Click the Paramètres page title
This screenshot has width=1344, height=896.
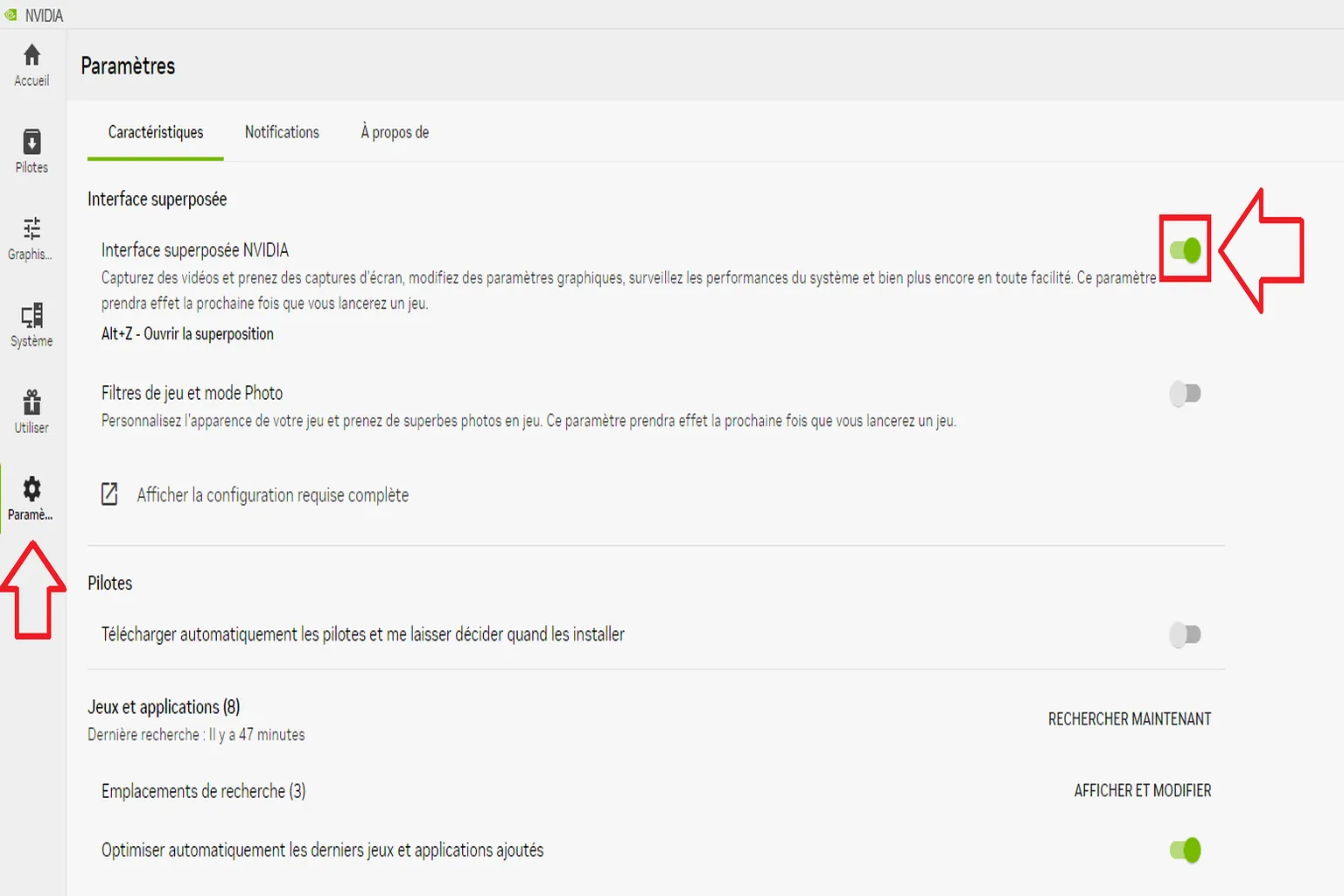pos(128,66)
